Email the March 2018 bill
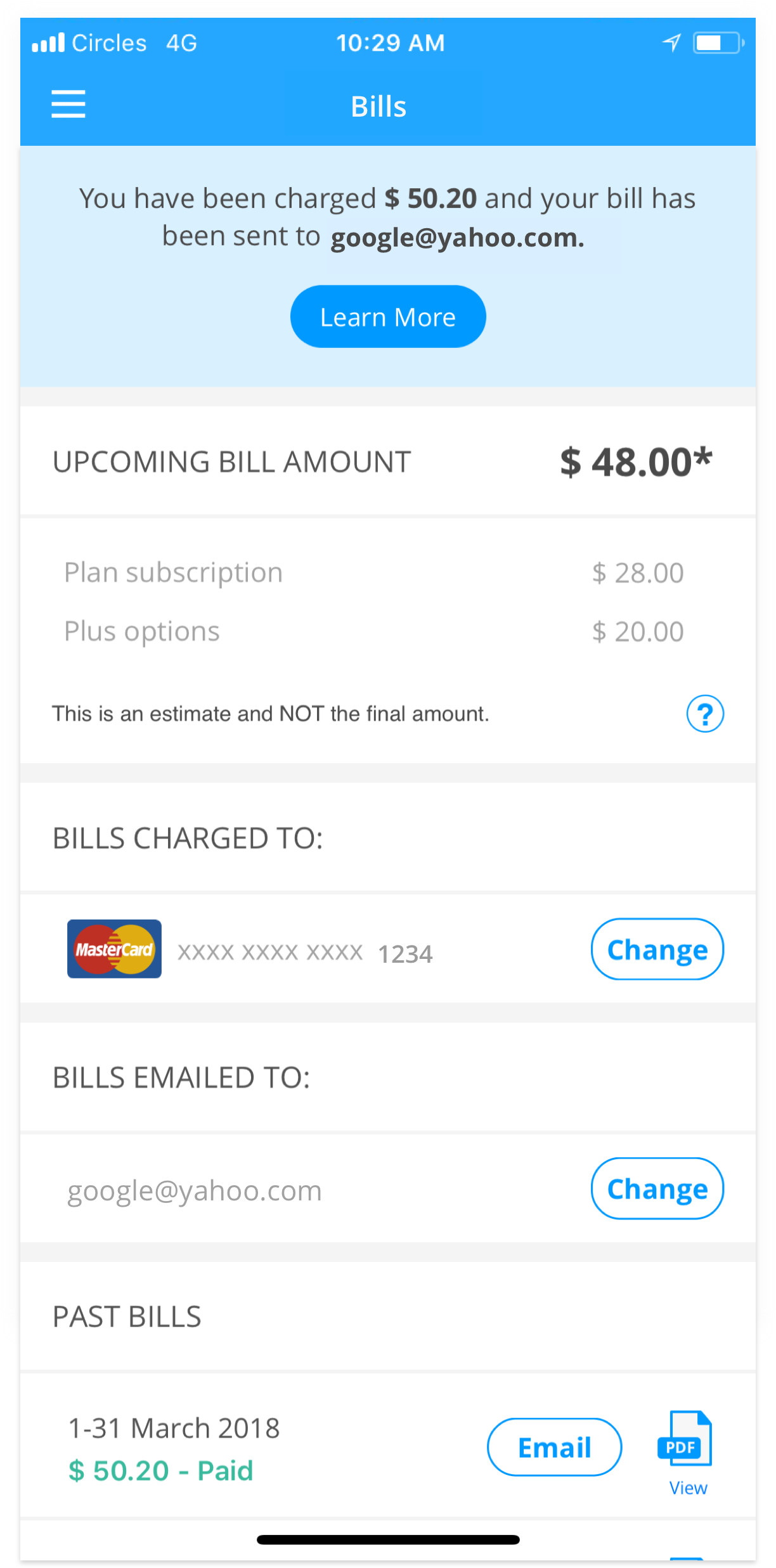 coord(554,1447)
